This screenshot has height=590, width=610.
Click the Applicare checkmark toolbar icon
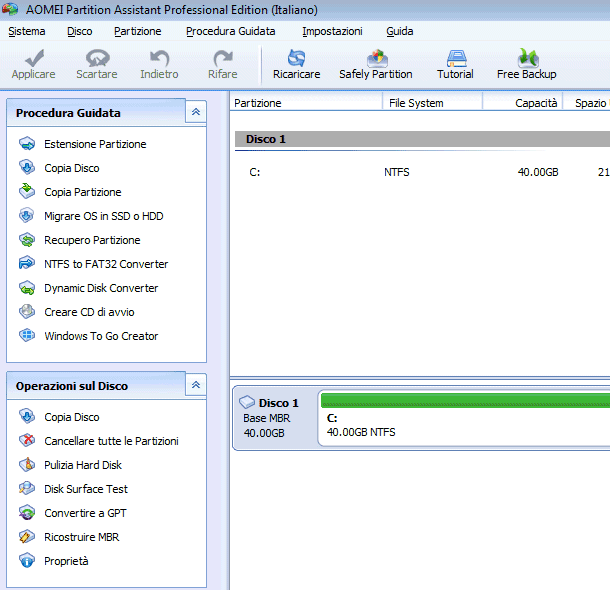(34, 58)
